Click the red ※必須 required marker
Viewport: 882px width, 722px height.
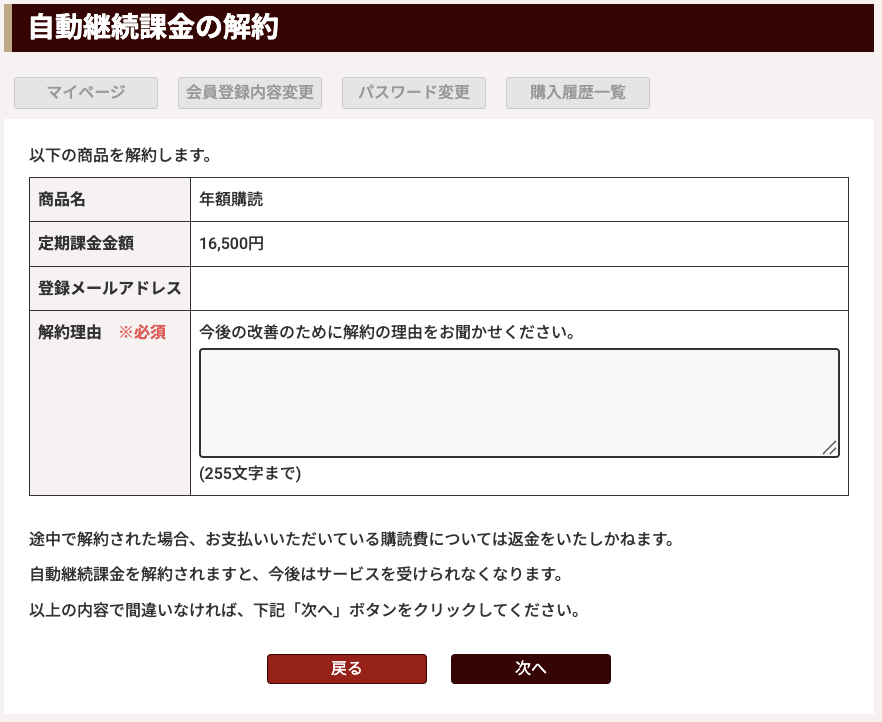[x=142, y=333]
